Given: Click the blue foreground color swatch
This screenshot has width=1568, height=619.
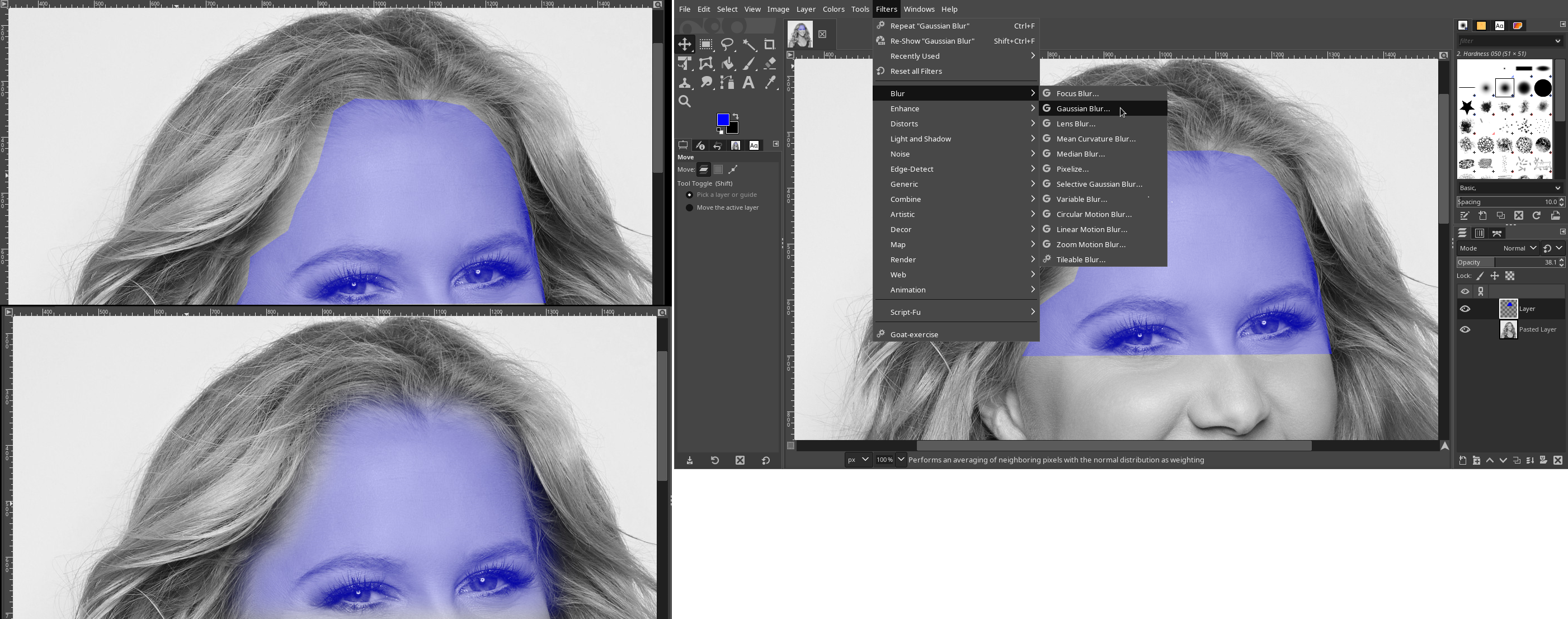Looking at the screenshot, I should (723, 119).
